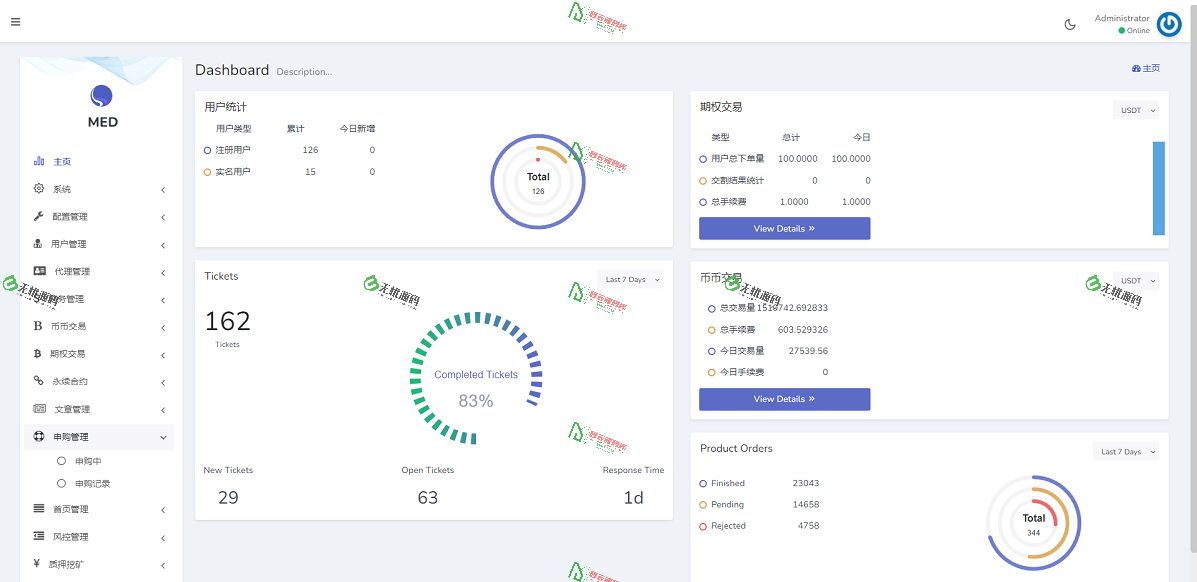1197x582 pixels.
Task: Open the Tickets Last 7 Days dropdown
Action: (x=631, y=279)
